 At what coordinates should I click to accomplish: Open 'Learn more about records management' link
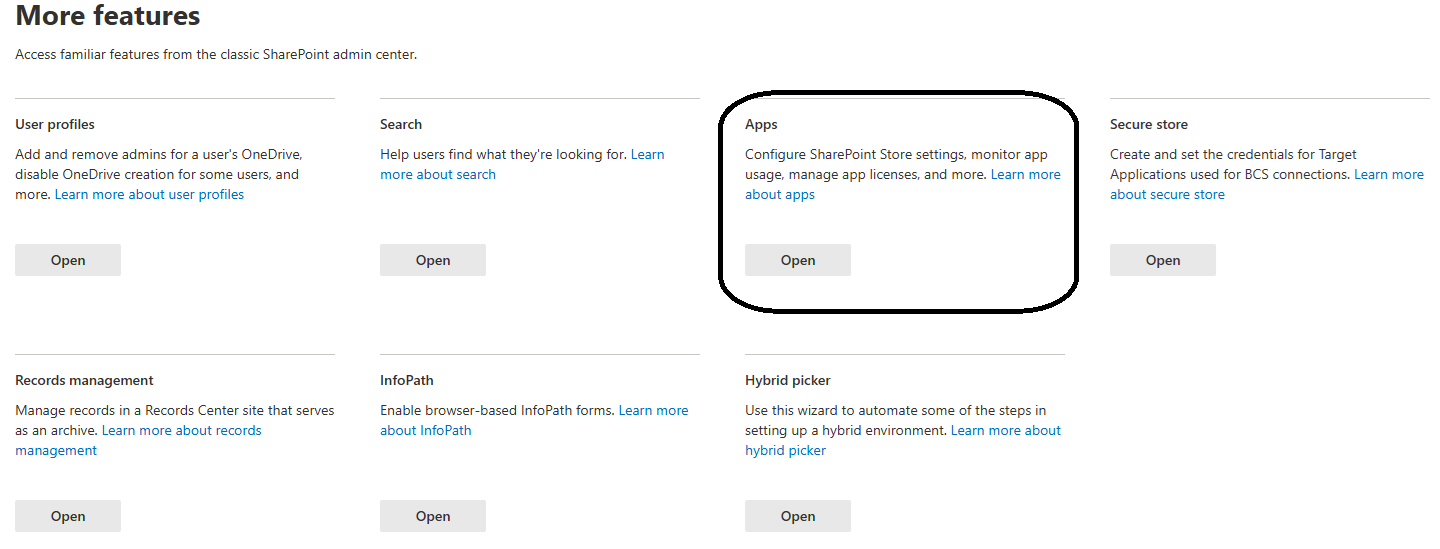(181, 430)
